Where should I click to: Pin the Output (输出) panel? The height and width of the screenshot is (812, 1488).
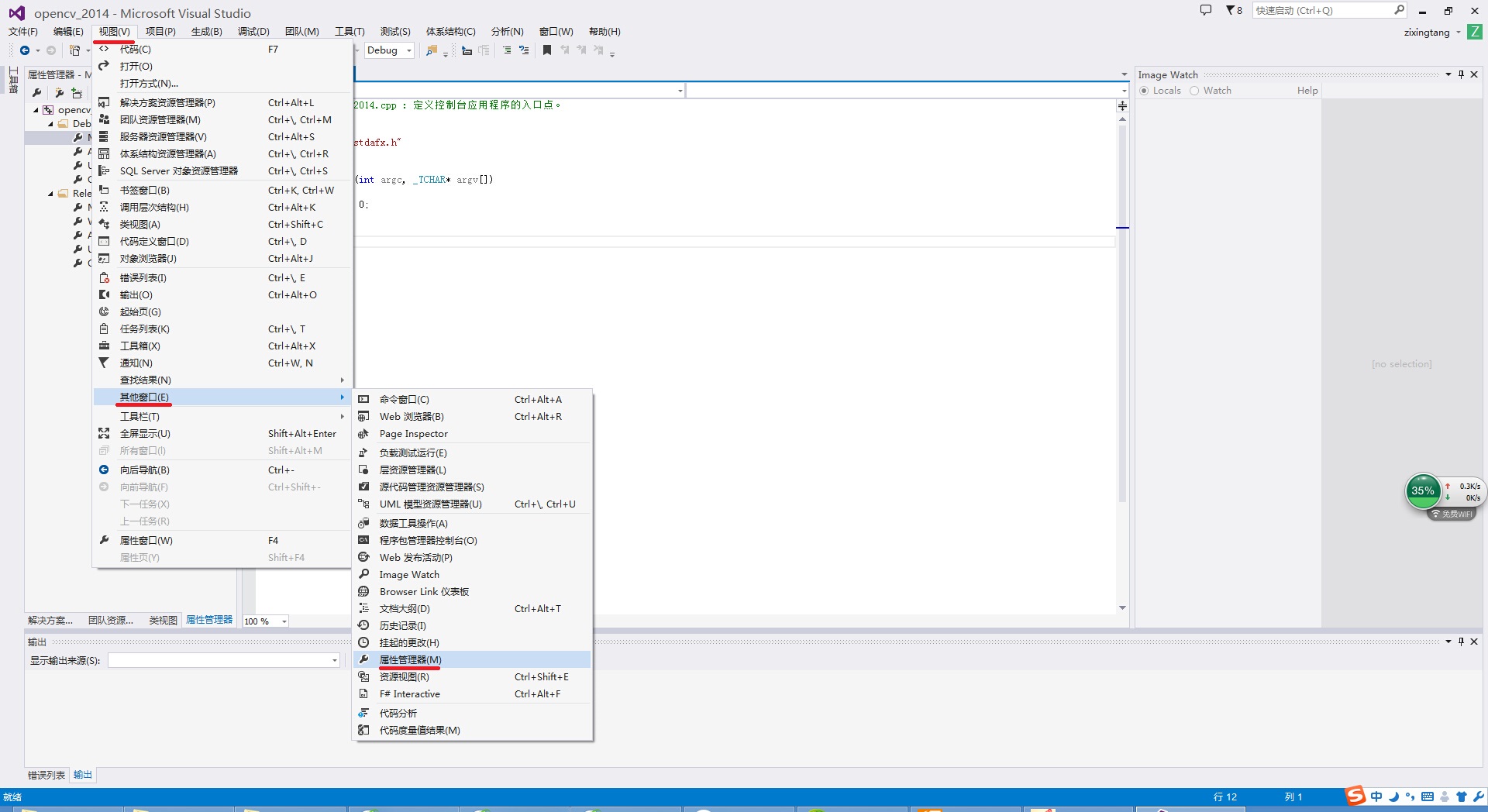pos(1461,642)
